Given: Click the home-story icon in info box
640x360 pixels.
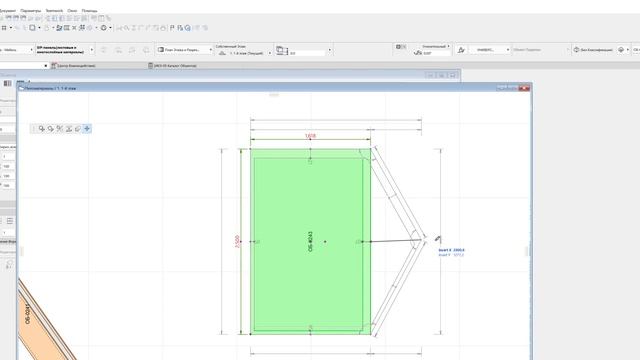Looking at the screenshot, I should (222, 53).
